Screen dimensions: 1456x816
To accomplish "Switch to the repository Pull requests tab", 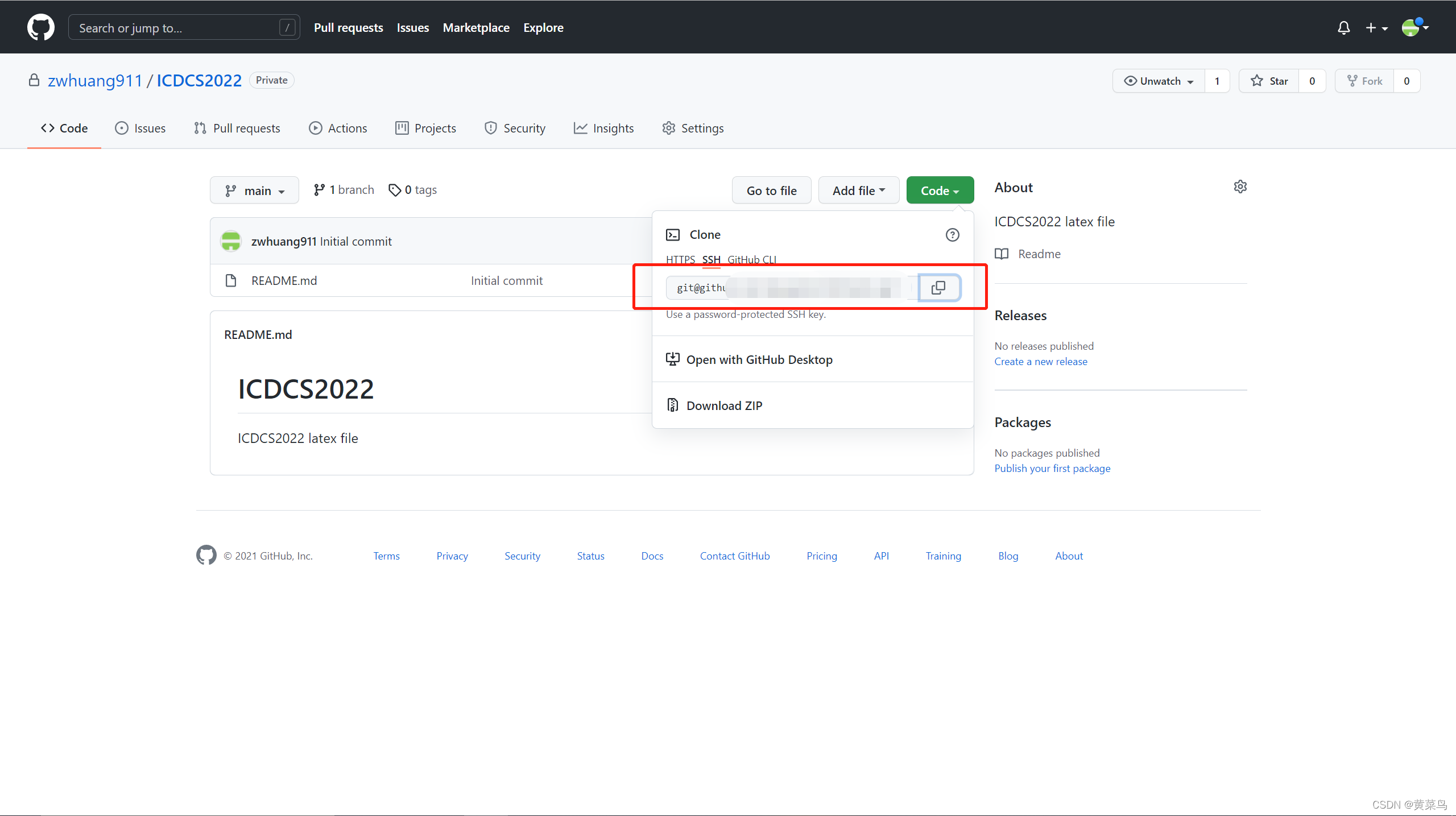I will pos(237,128).
